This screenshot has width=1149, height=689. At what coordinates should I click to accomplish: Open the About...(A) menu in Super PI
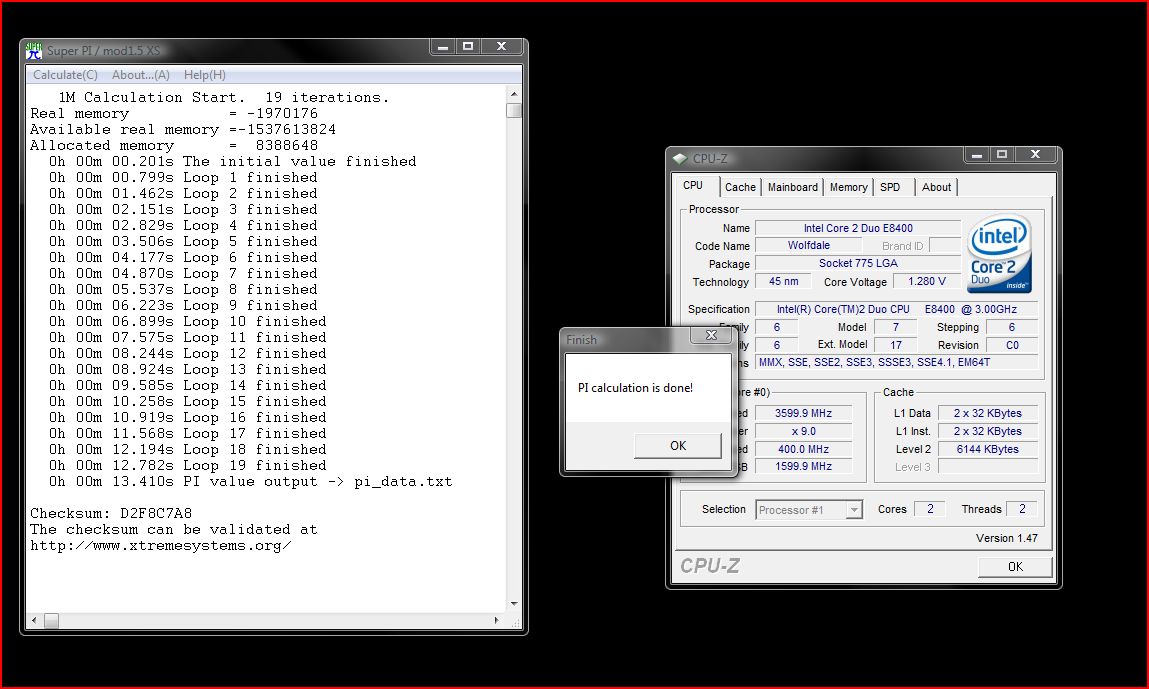[141, 75]
